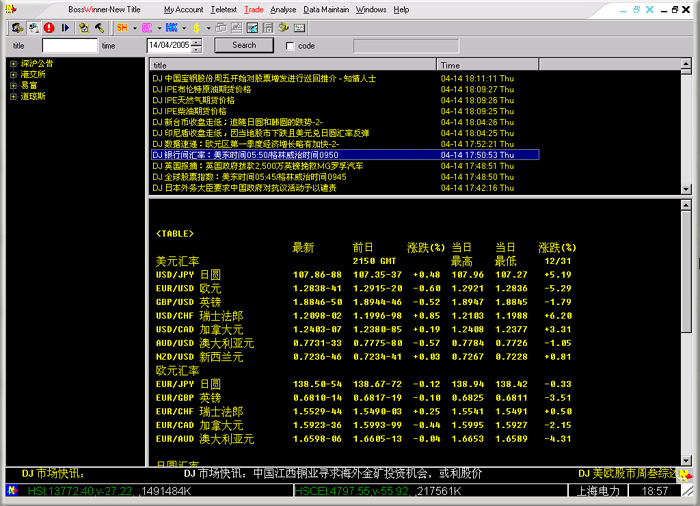This screenshot has height=506, width=700.
Task: Click the app logo icon in title bar
Action: coord(11,9)
